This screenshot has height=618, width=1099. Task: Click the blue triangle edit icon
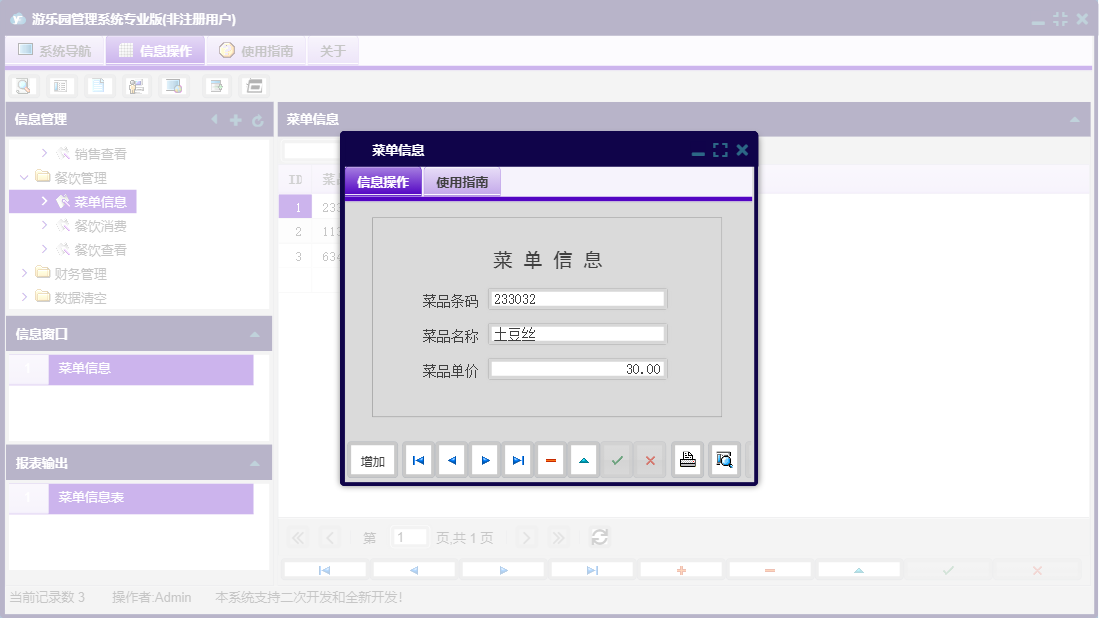583,459
